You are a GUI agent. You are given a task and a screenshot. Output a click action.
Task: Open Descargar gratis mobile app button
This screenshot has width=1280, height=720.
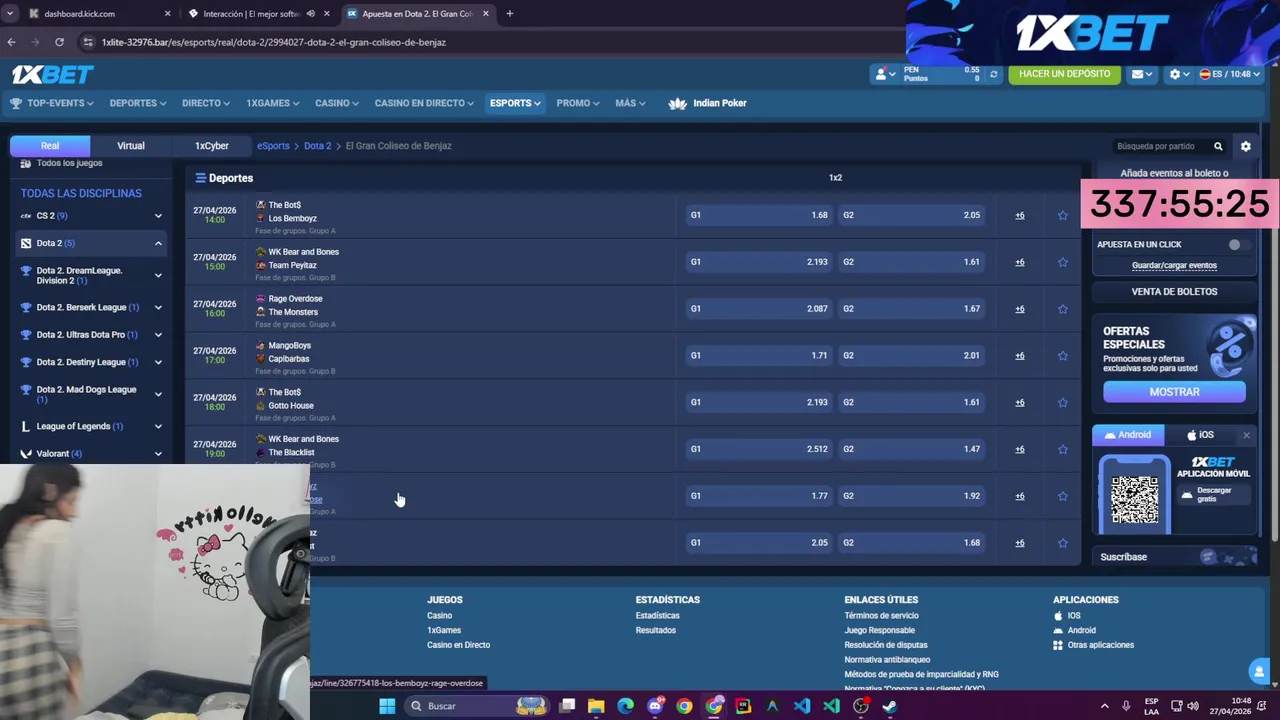(x=1214, y=495)
